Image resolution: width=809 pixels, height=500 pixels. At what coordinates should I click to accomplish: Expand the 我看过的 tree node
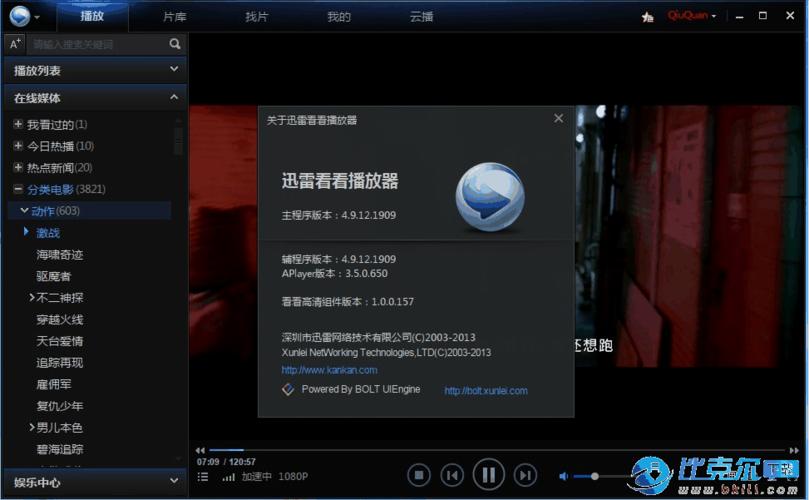pos(18,124)
